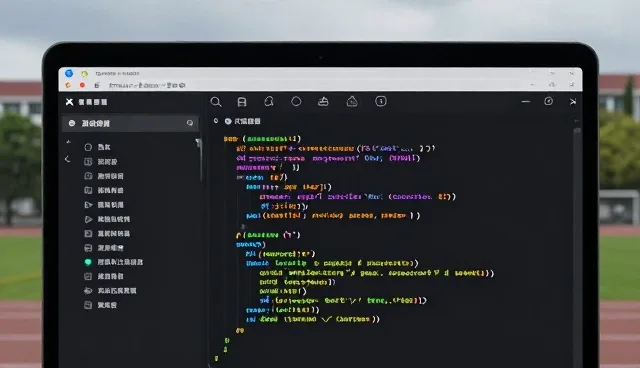Select the sidebar item with play-triangle icon
This screenshot has height=368, width=640.
(x=107, y=219)
